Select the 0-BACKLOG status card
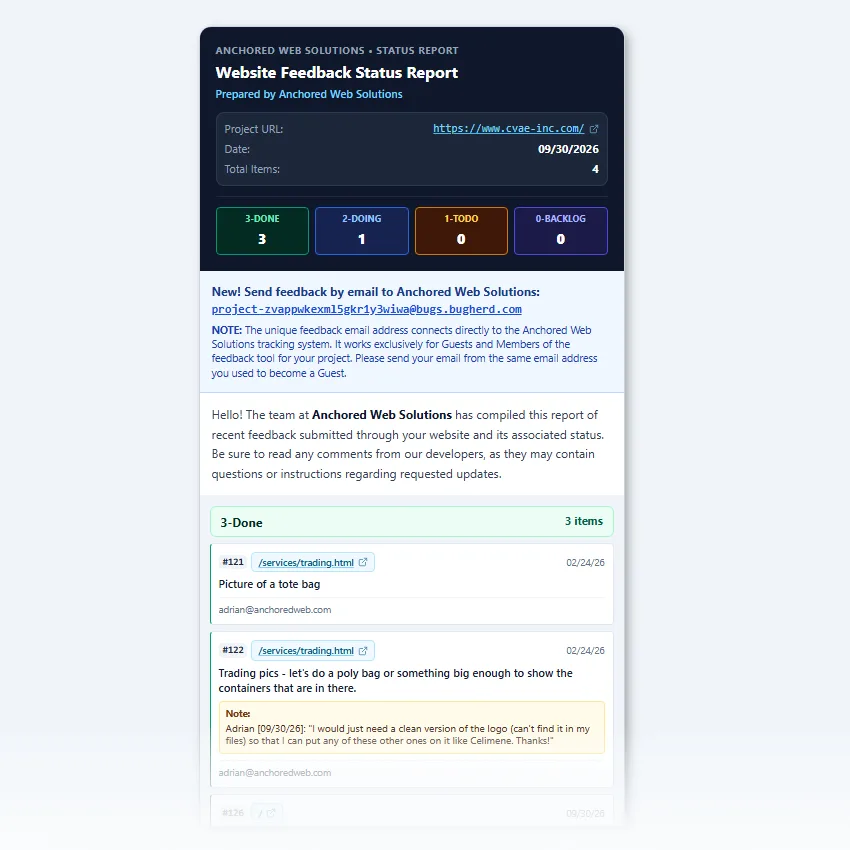The height and width of the screenshot is (850, 850). [561, 231]
